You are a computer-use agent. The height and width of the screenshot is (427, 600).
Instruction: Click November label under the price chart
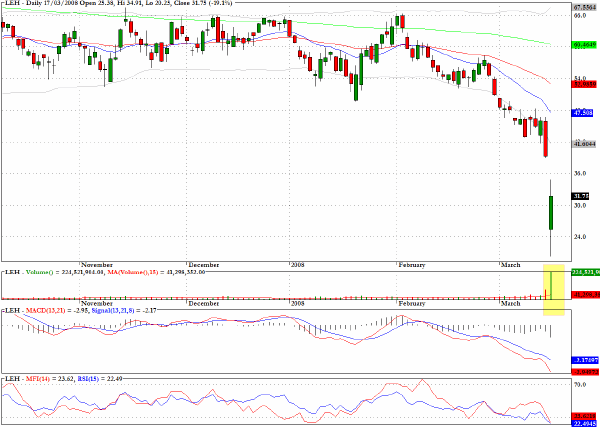(97, 265)
